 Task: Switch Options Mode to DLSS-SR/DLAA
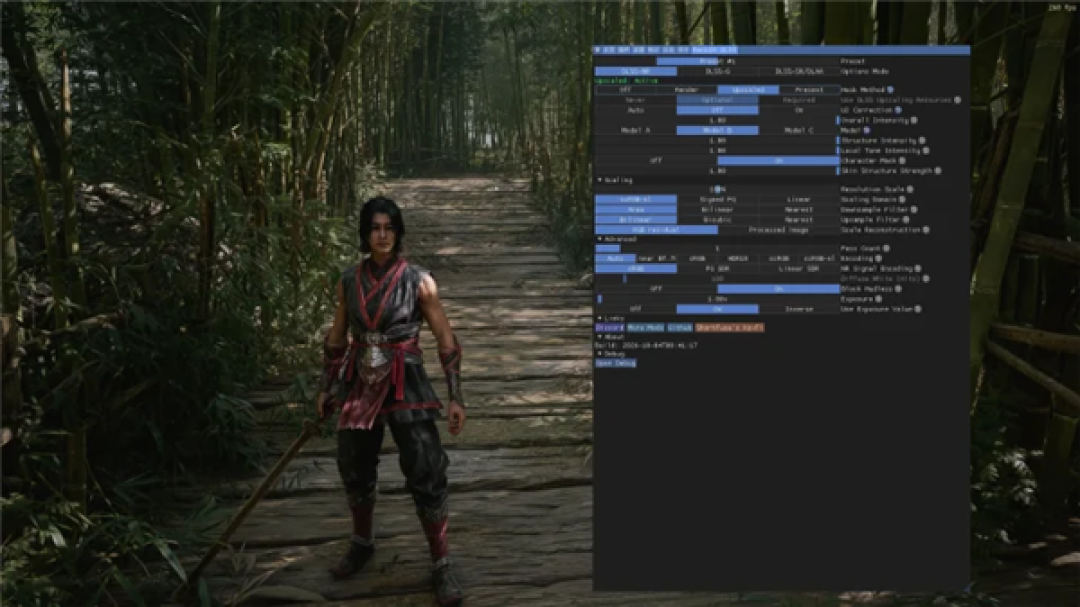point(799,71)
